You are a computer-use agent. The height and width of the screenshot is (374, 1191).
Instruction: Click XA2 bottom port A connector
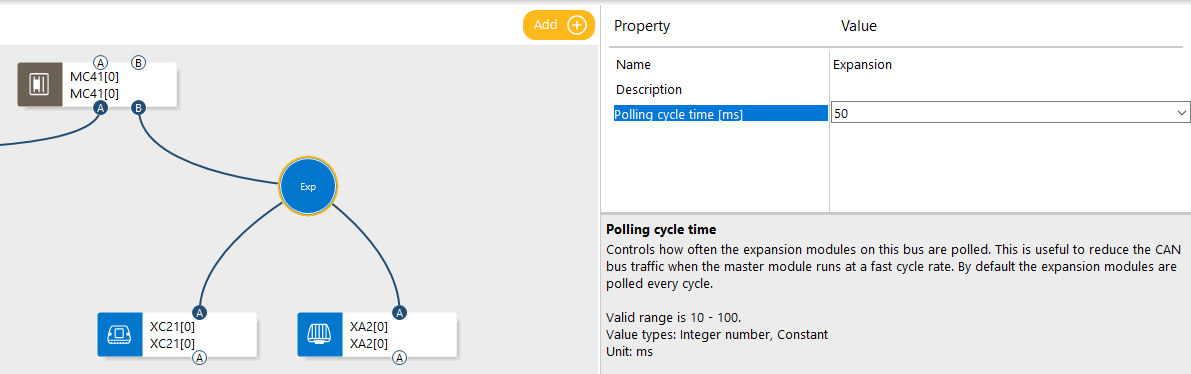pos(400,357)
